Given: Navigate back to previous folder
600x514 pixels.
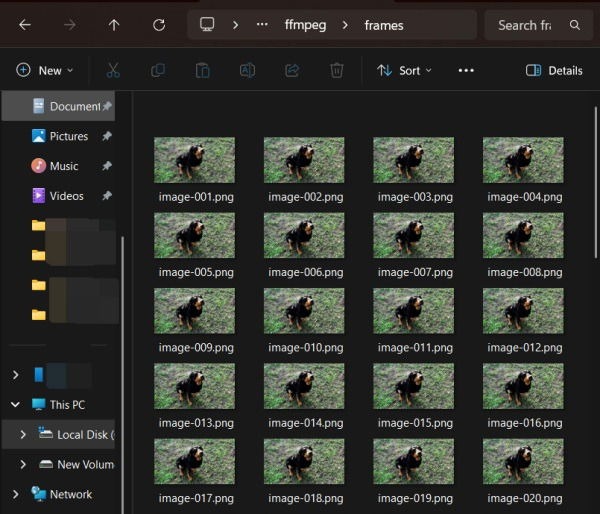Looking at the screenshot, I should [25, 25].
